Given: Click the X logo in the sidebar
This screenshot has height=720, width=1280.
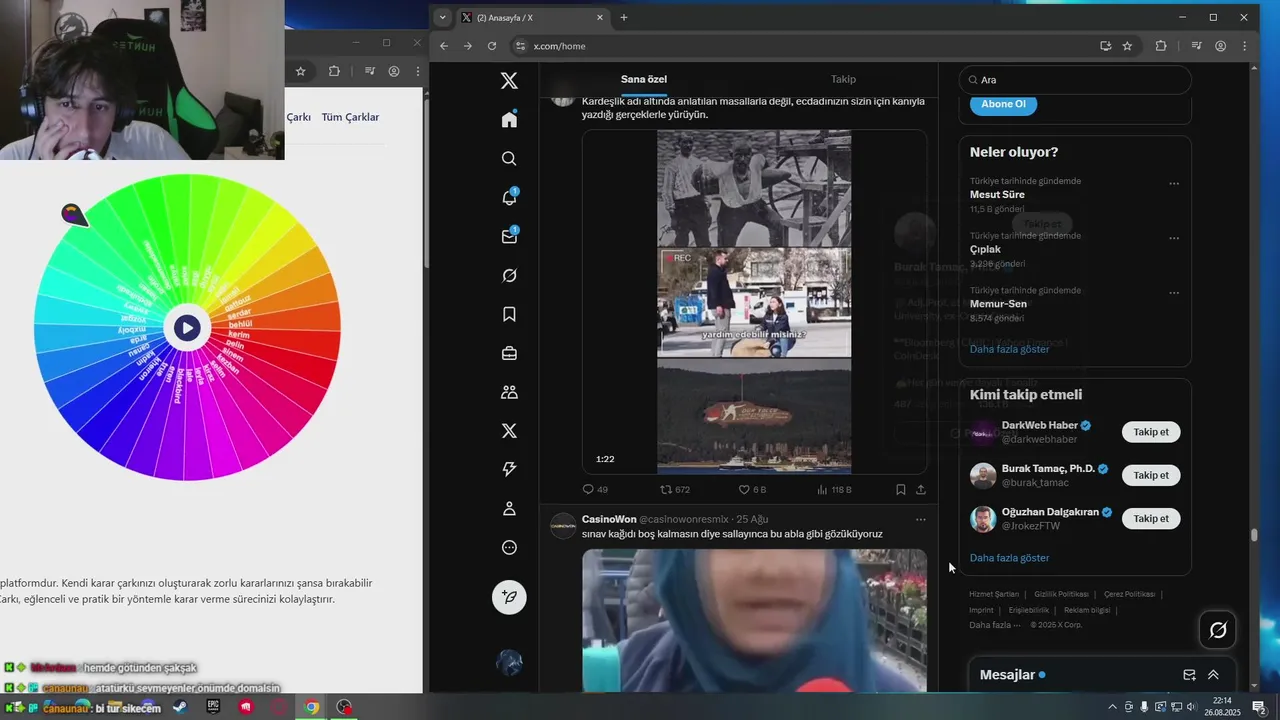Looking at the screenshot, I should (509, 81).
